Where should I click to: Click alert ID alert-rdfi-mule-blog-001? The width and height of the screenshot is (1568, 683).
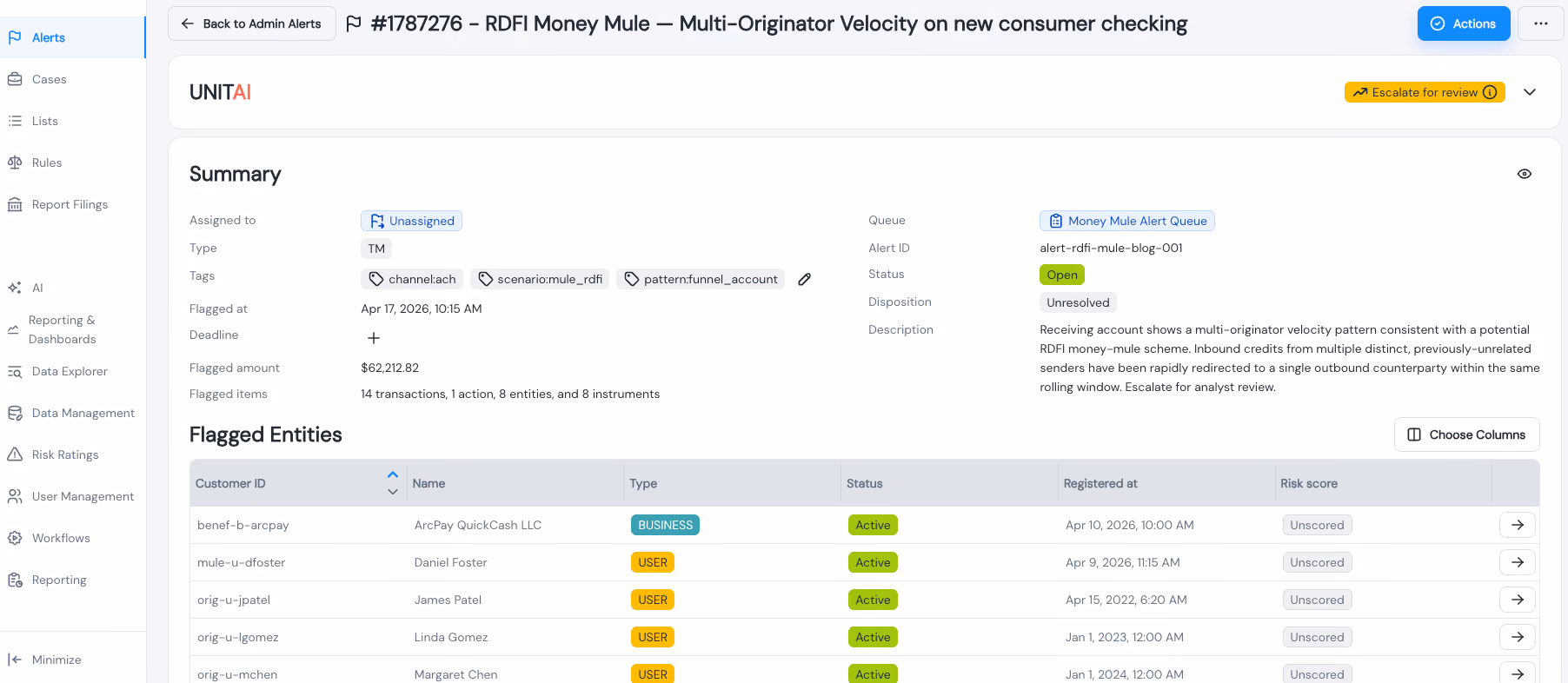pyautogui.click(x=1112, y=248)
